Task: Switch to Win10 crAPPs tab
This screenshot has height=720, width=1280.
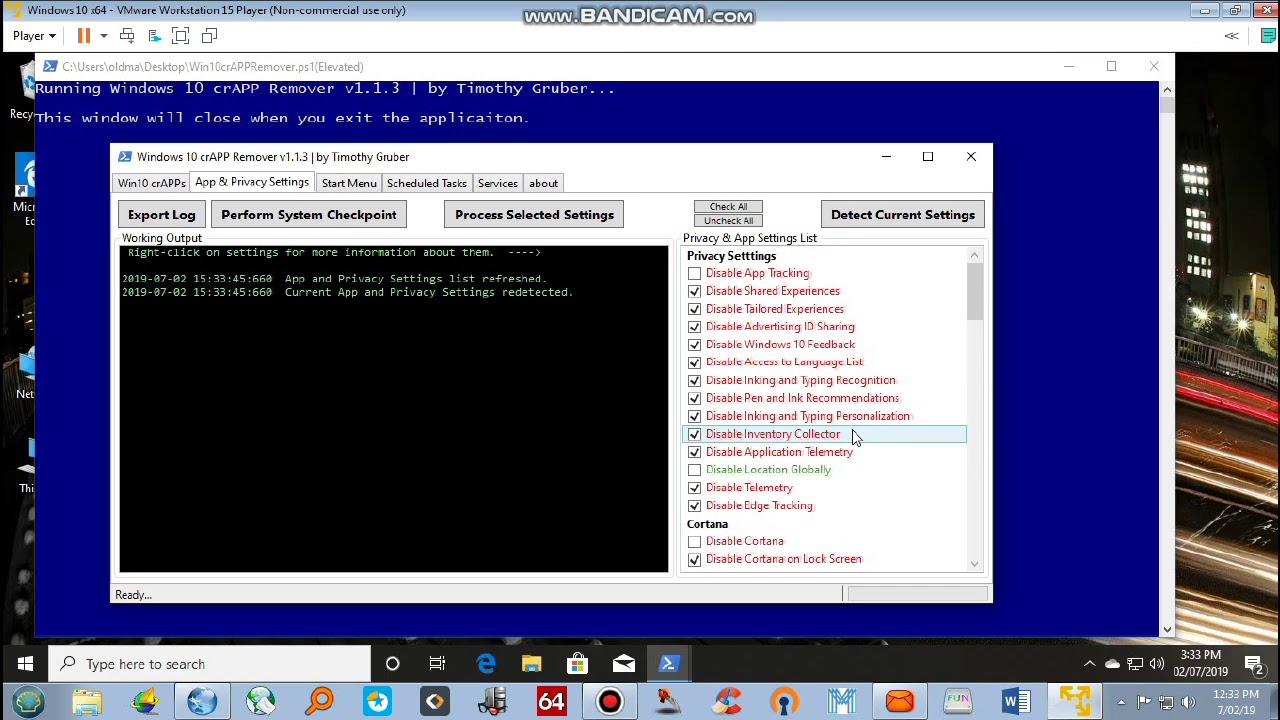Action: 151,183
